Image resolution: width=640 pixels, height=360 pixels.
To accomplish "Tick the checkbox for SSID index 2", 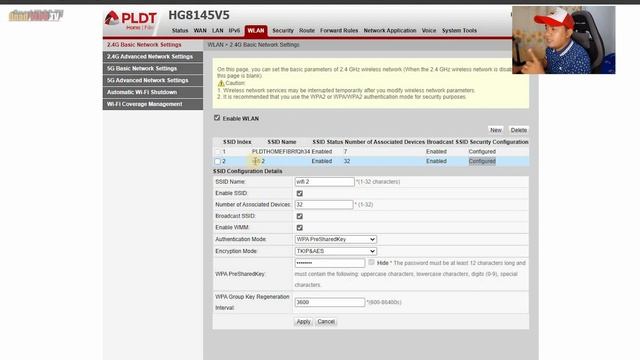I will [218, 161].
